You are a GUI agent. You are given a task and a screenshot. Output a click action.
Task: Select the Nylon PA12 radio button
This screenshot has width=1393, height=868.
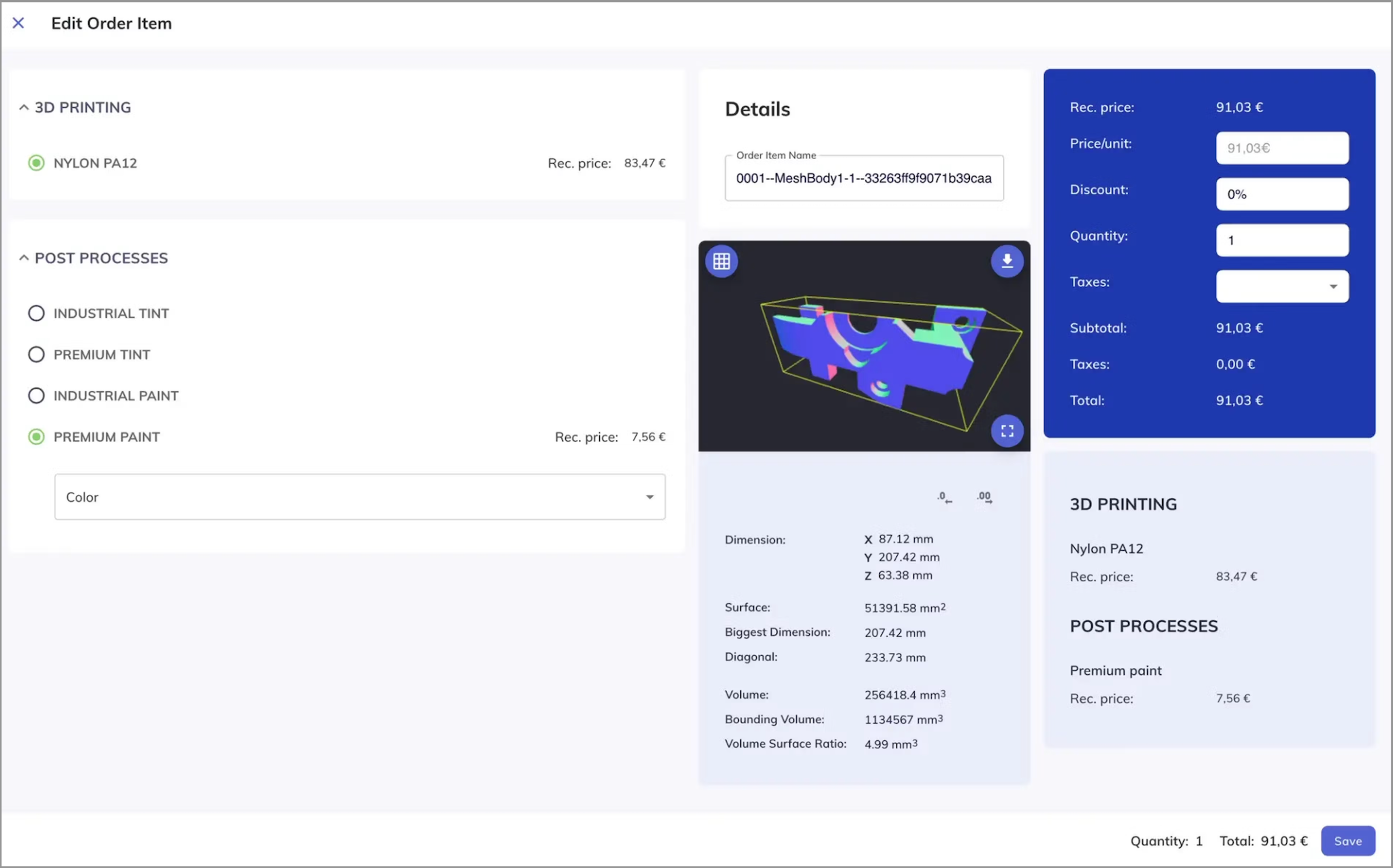(x=36, y=163)
